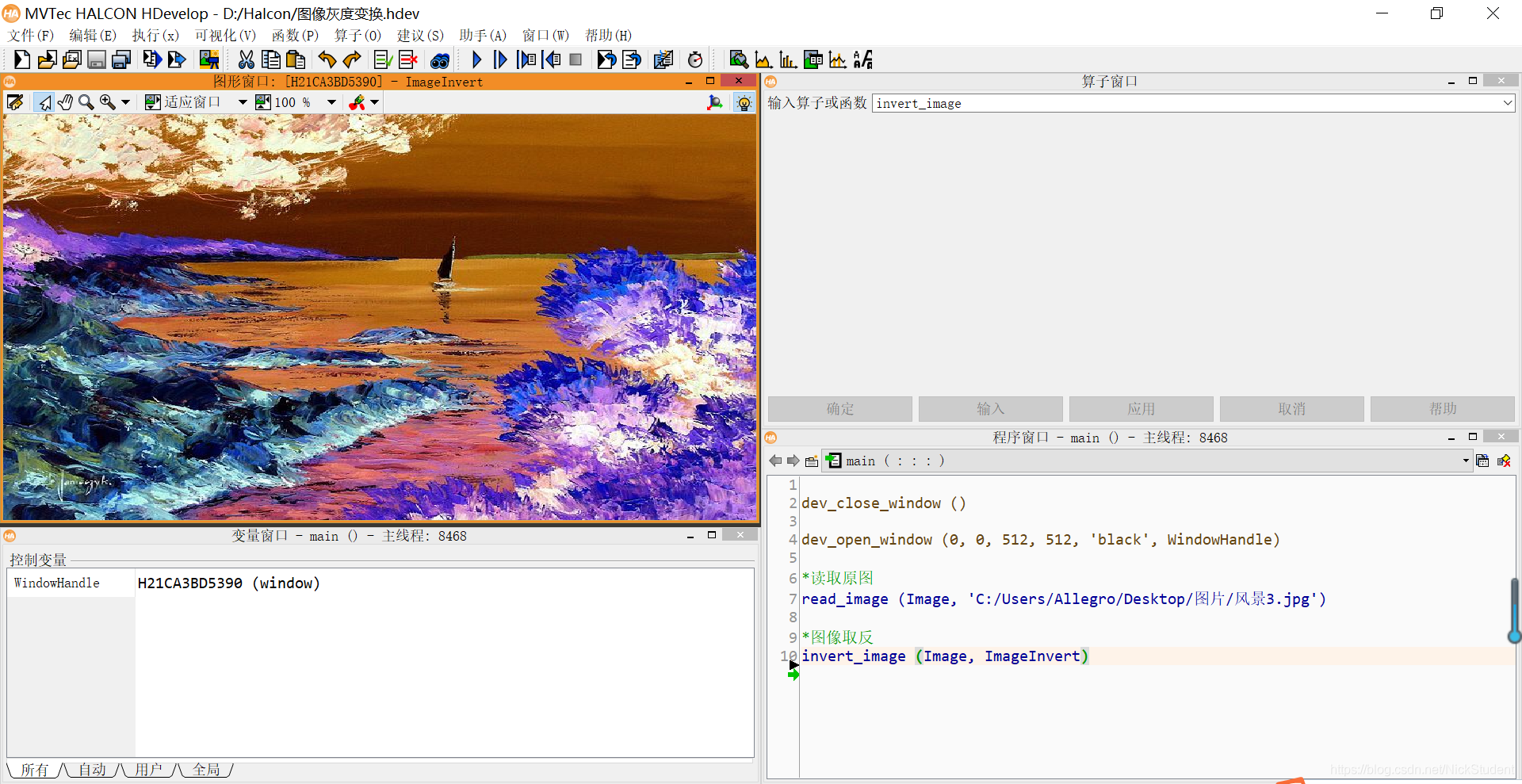Open the Zoom window tool icon

(x=738, y=59)
